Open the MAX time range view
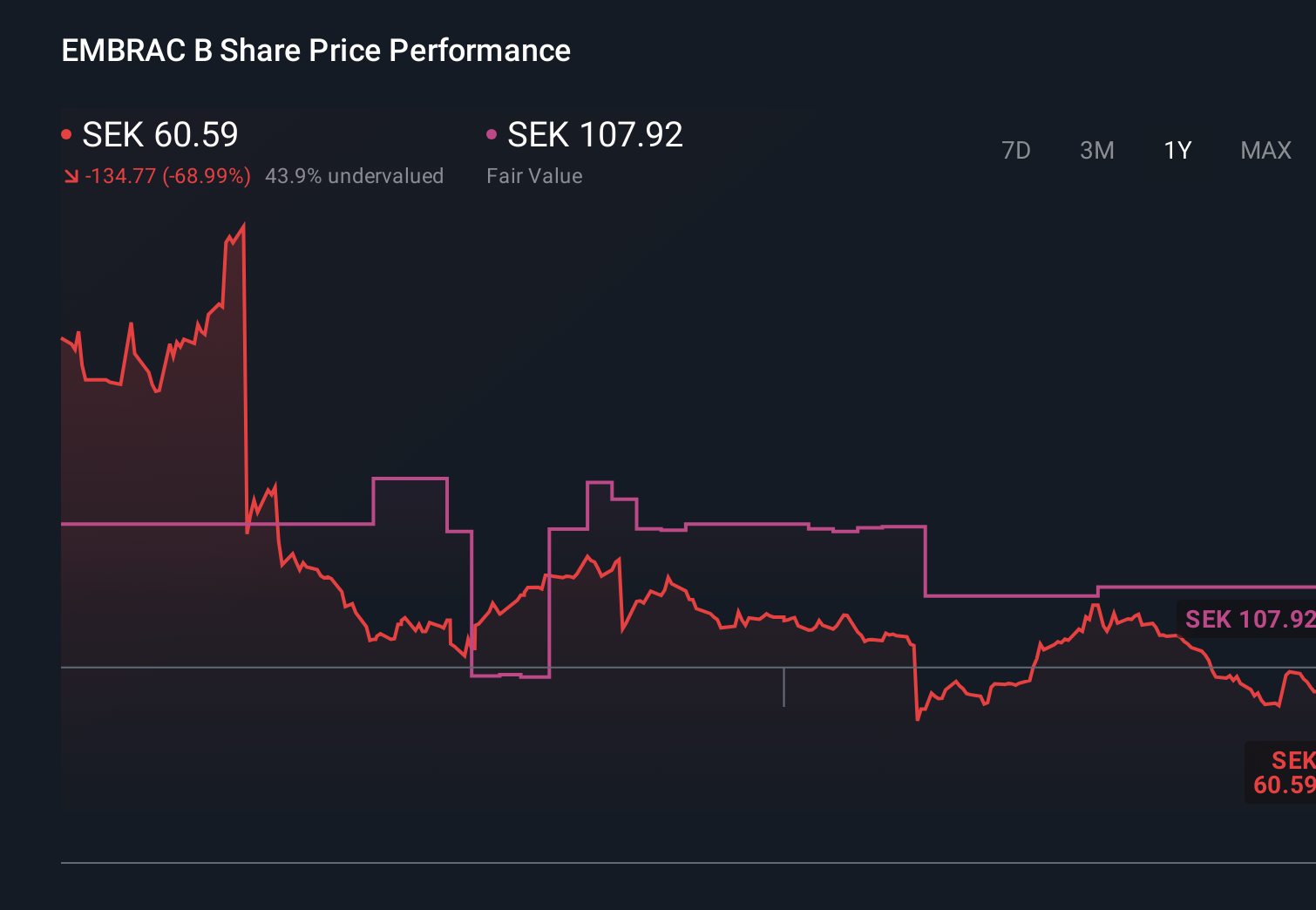The width and height of the screenshot is (1316, 910). [1265, 150]
